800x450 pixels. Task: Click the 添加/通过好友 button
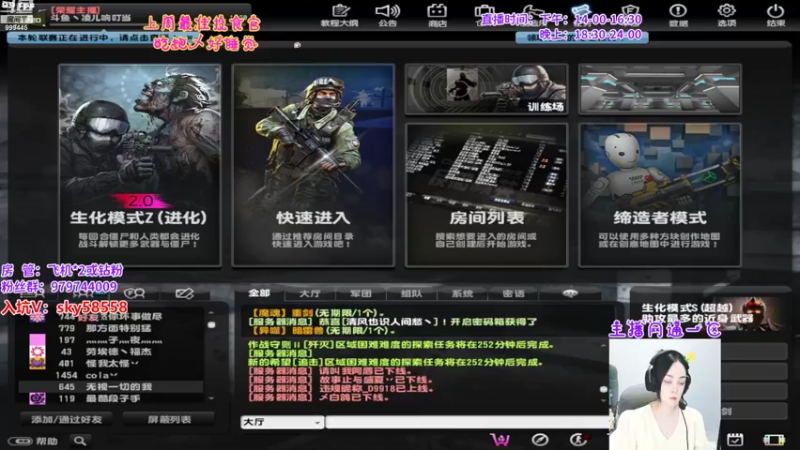point(67,419)
